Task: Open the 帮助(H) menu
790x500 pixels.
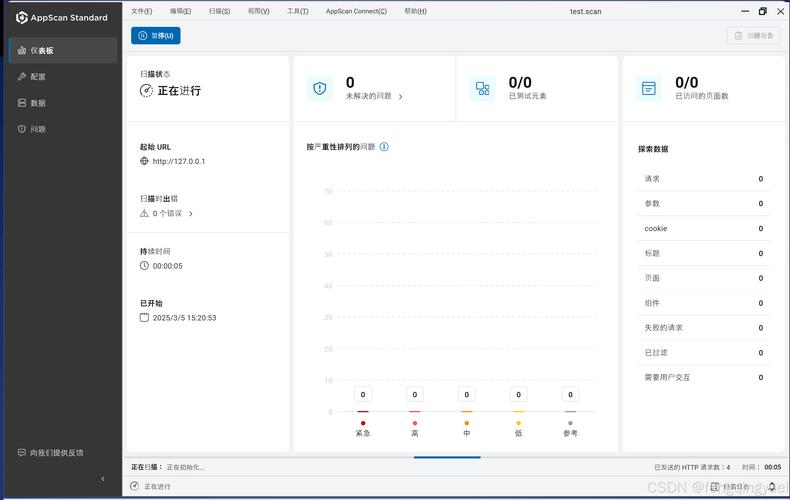Action: pyautogui.click(x=416, y=11)
